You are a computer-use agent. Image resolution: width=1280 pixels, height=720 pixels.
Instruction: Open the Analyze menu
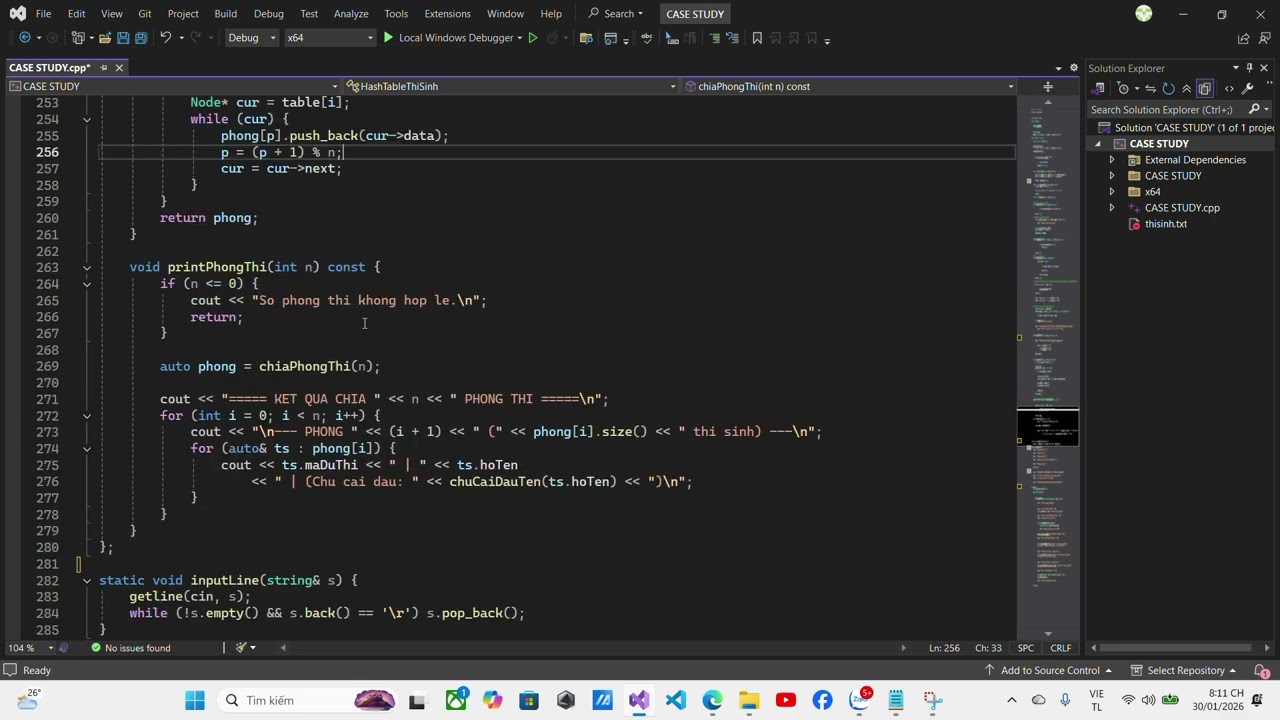[x=351, y=14]
